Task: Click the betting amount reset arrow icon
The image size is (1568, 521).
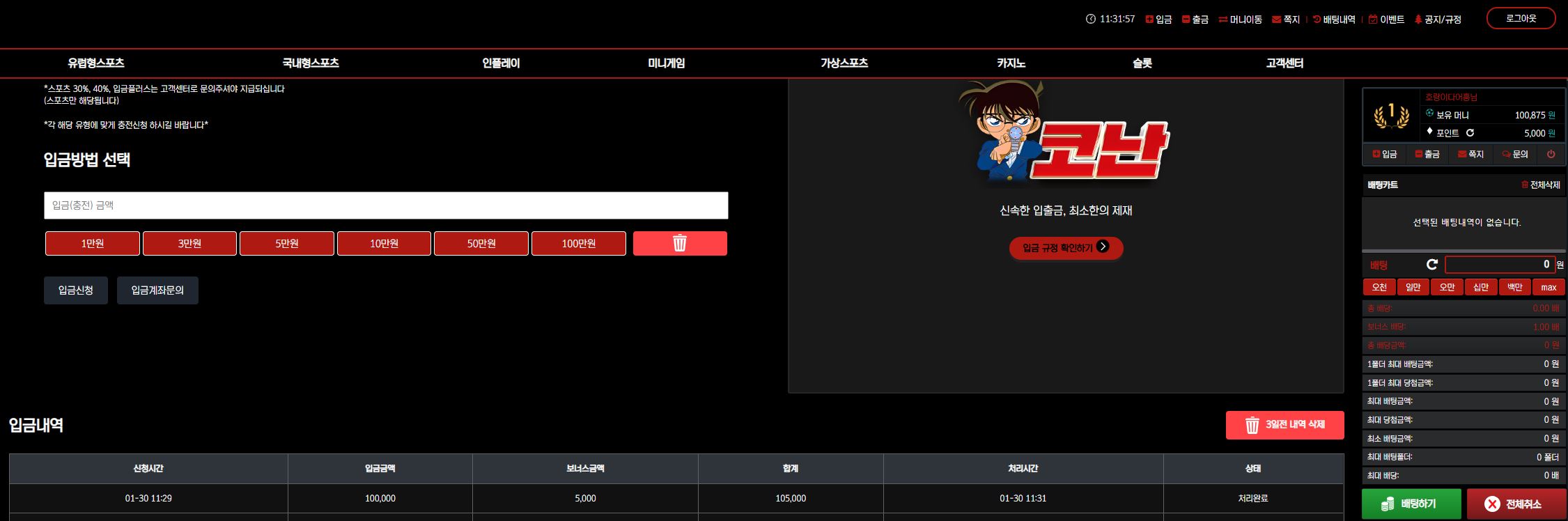Action: 1432,265
